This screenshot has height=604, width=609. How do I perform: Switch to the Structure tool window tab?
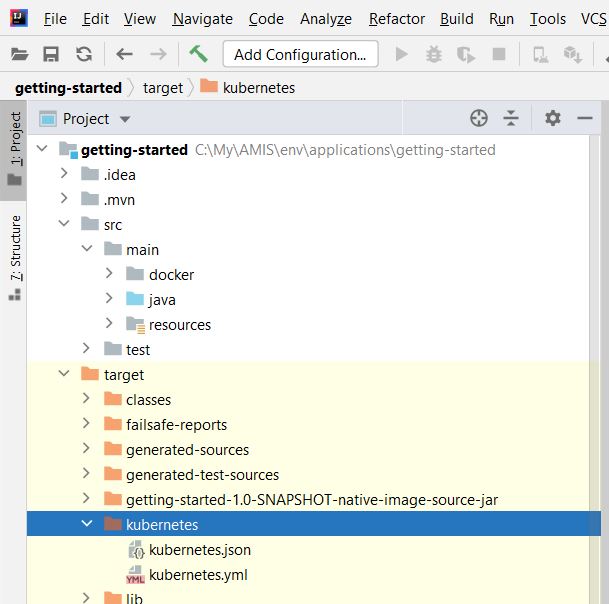15,255
